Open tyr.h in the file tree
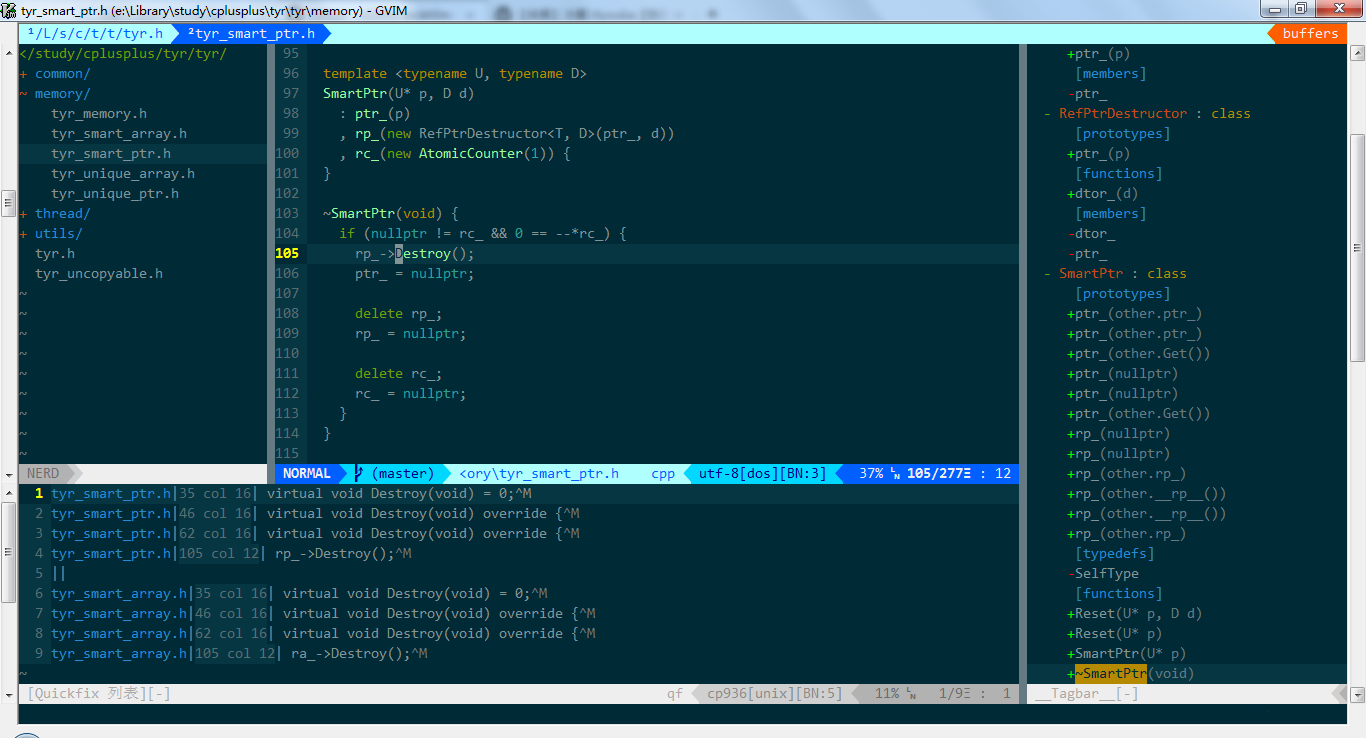 (55, 253)
